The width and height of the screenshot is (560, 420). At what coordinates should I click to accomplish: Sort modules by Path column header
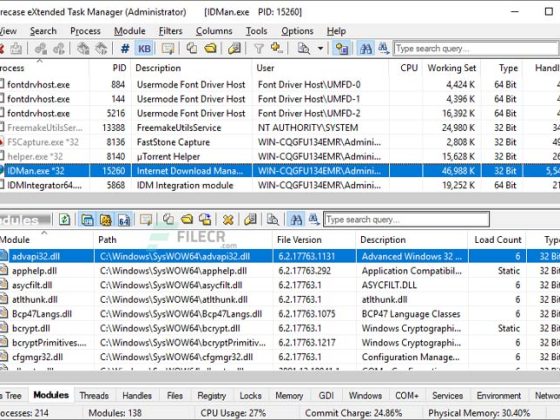[x=183, y=240]
